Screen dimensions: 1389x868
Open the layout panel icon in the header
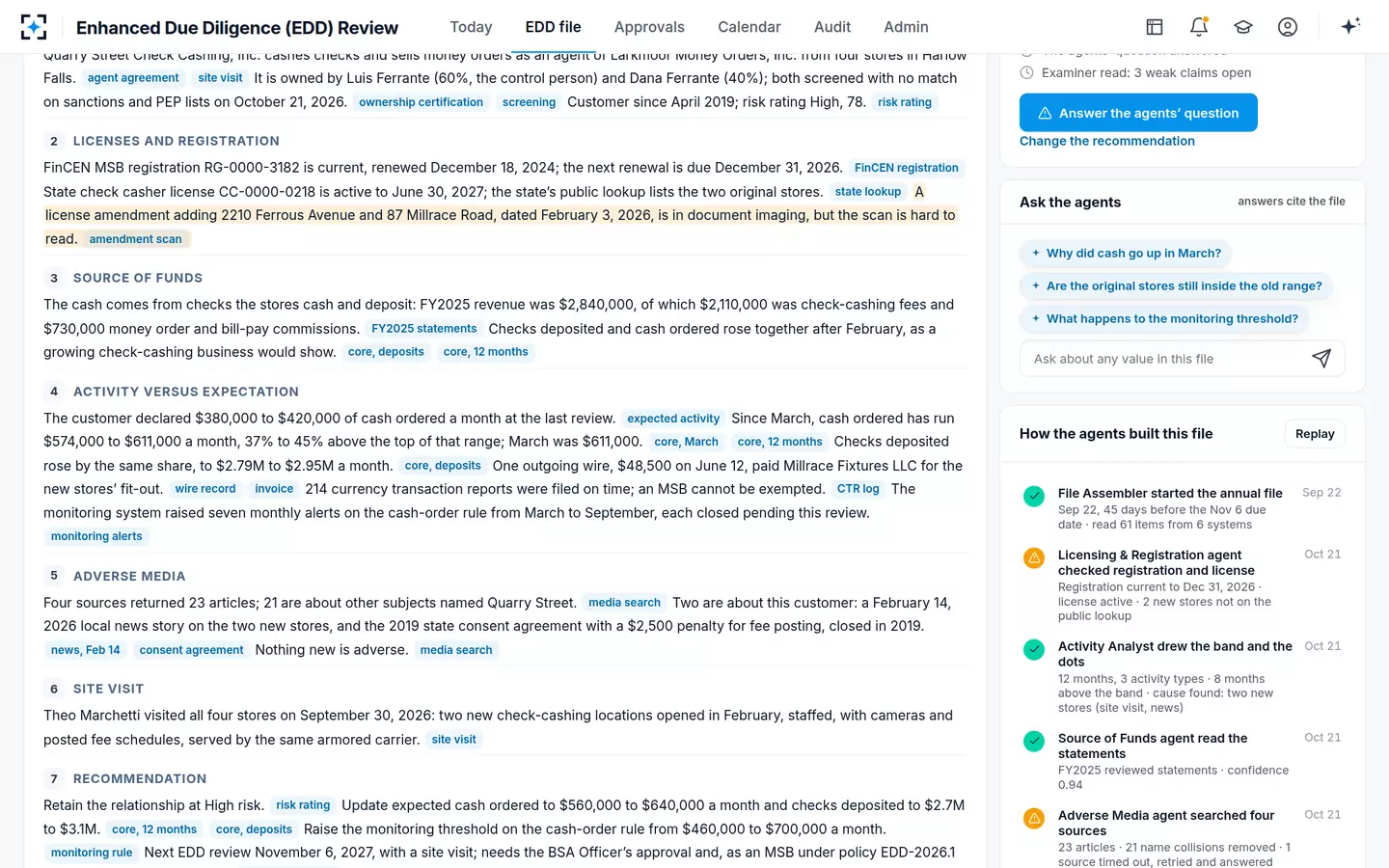[x=1155, y=27]
